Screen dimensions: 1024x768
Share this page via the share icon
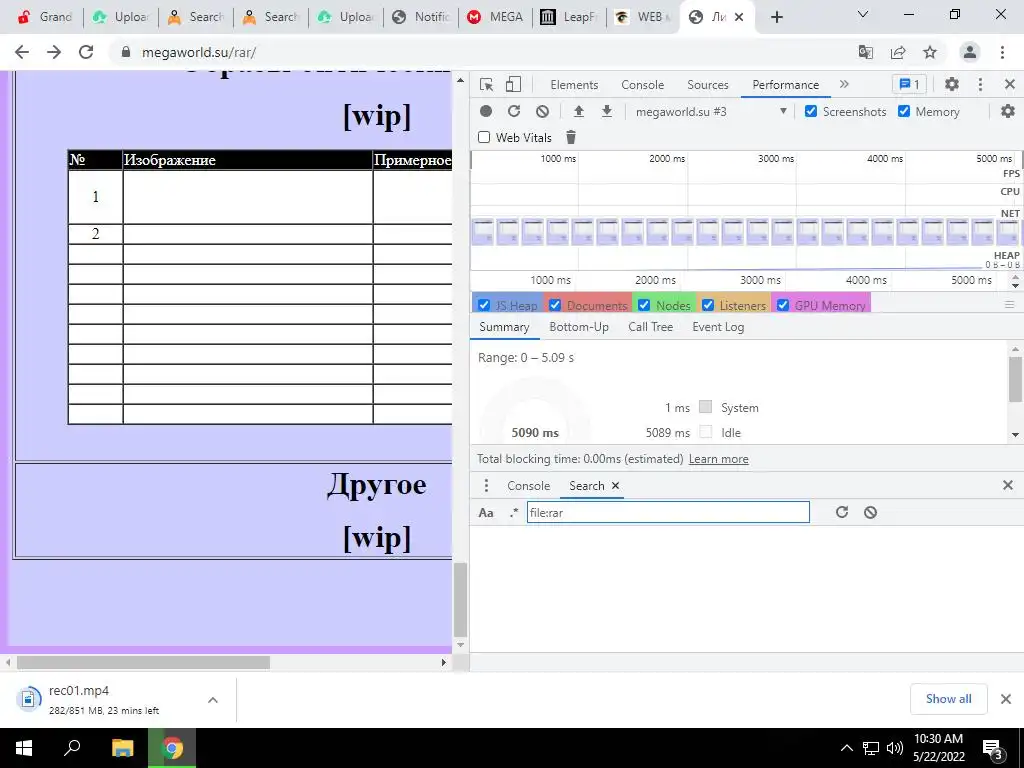[x=898, y=52]
